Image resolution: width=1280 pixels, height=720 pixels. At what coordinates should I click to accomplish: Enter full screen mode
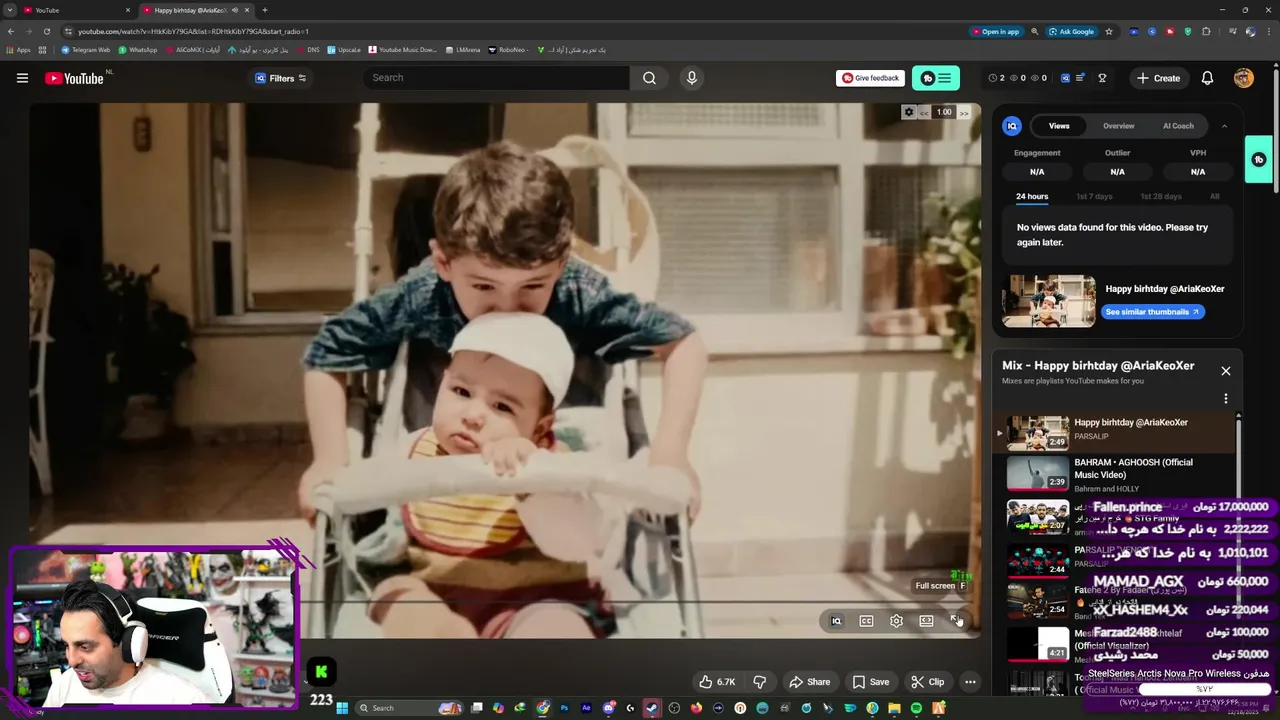point(956,621)
